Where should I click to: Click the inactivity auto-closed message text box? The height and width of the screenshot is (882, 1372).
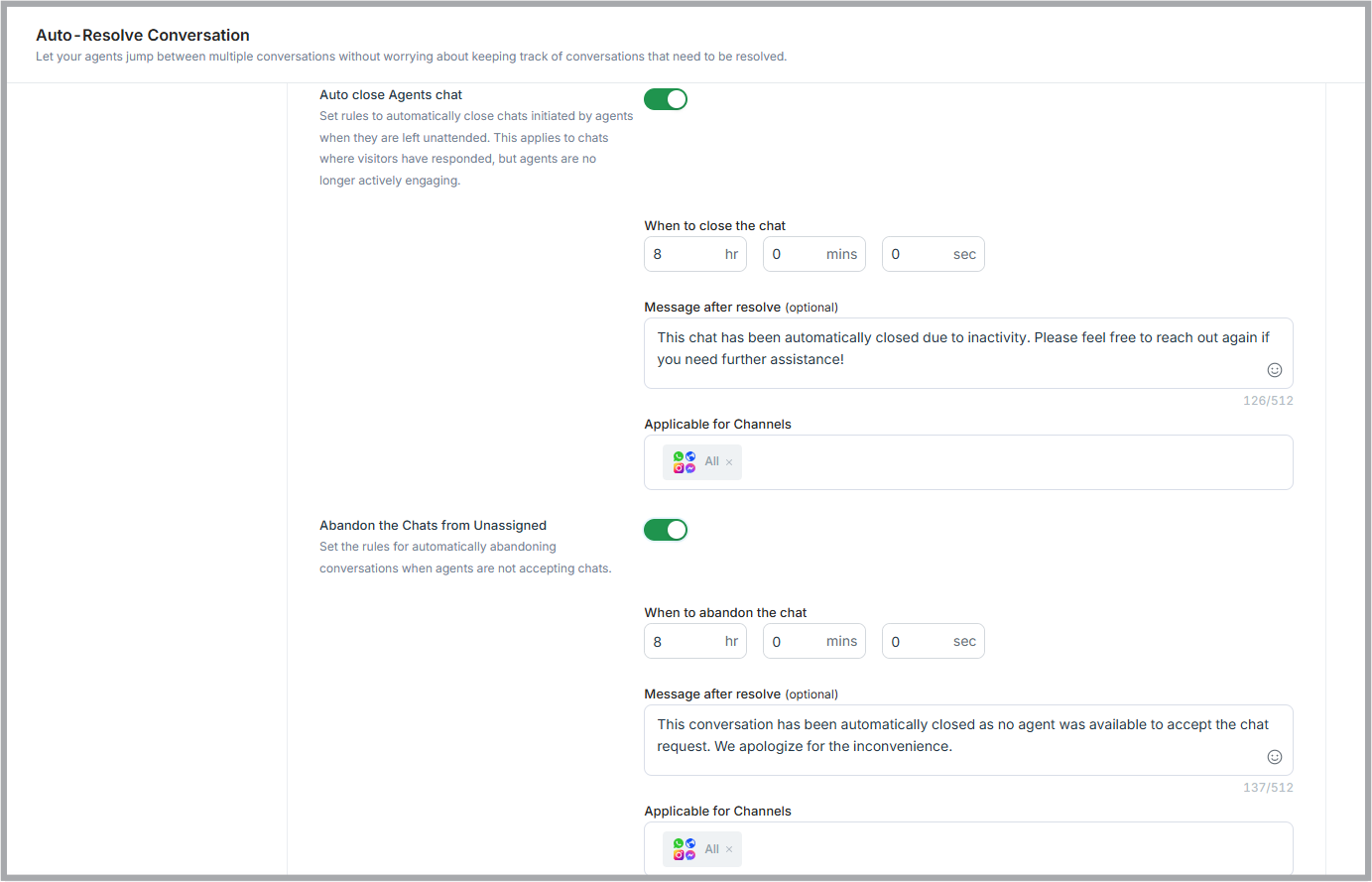coord(968,353)
